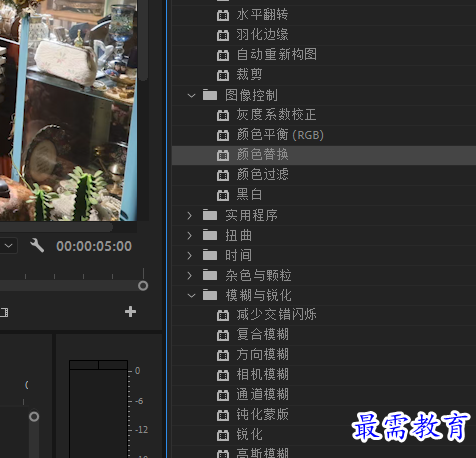
Task: Click the 通道模糊 effect icon
Action: 223,395
